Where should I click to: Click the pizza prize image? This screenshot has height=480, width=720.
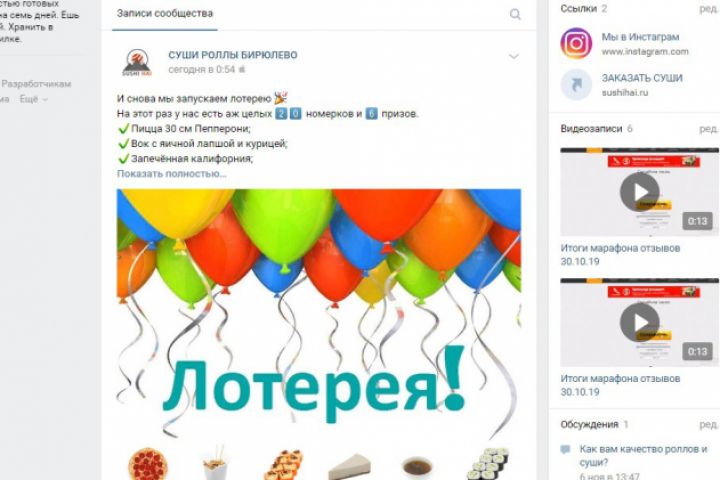(x=148, y=464)
